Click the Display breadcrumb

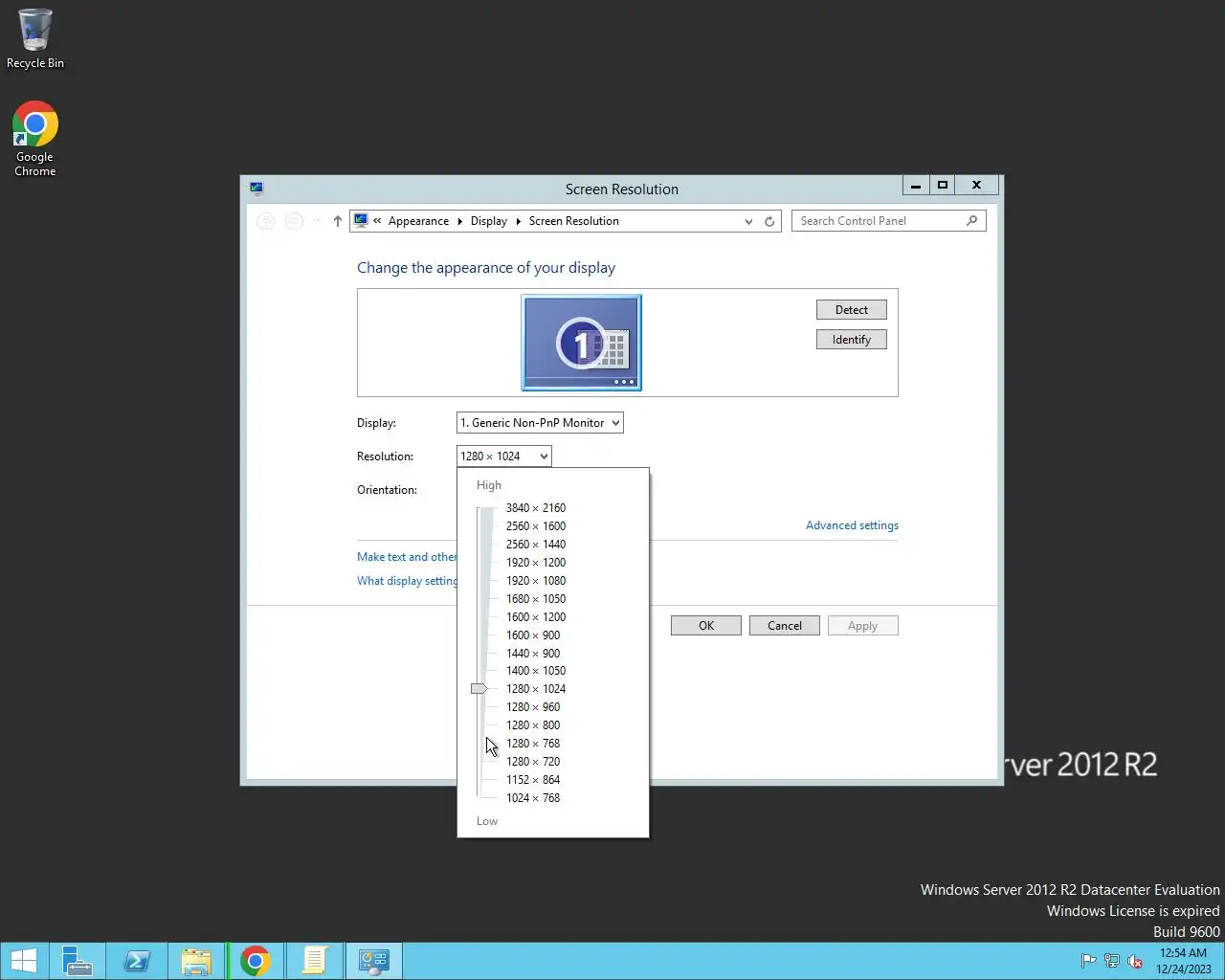[x=489, y=221]
